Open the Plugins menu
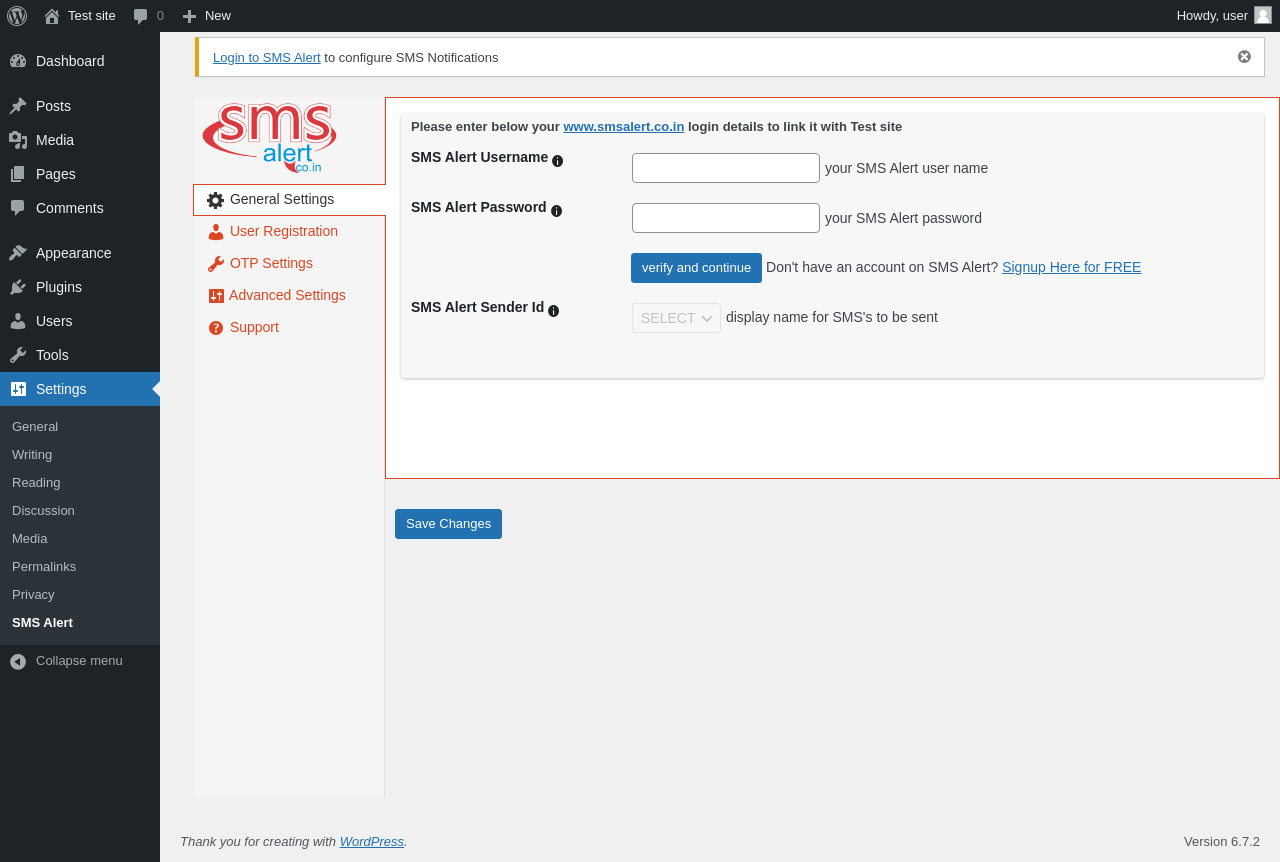Screen dimensions: 1280x862 tap(80, 287)
